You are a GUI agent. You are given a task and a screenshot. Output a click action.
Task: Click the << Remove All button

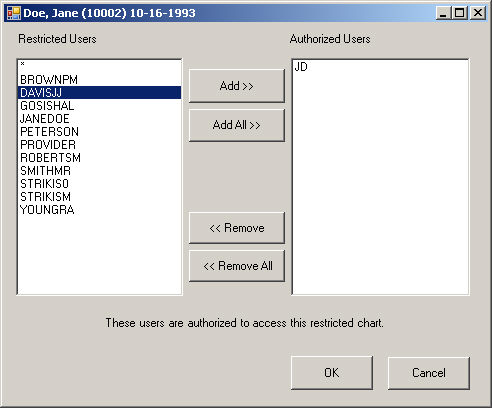237,266
